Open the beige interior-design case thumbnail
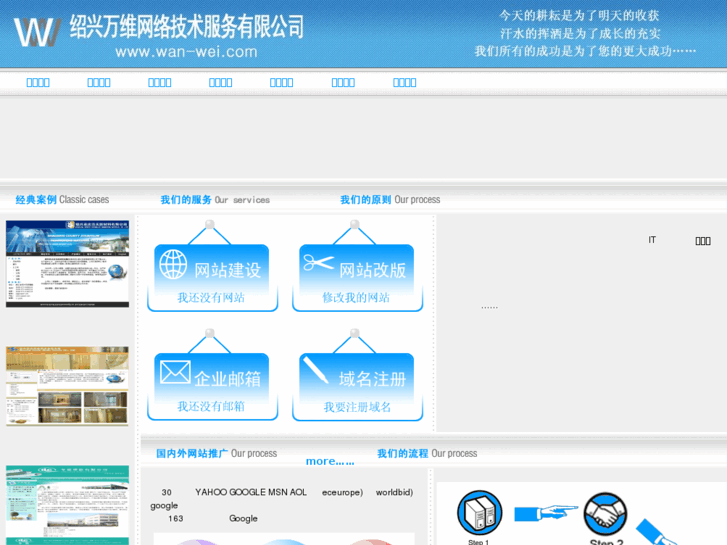This screenshot has width=727, height=545. coord(68,386)
